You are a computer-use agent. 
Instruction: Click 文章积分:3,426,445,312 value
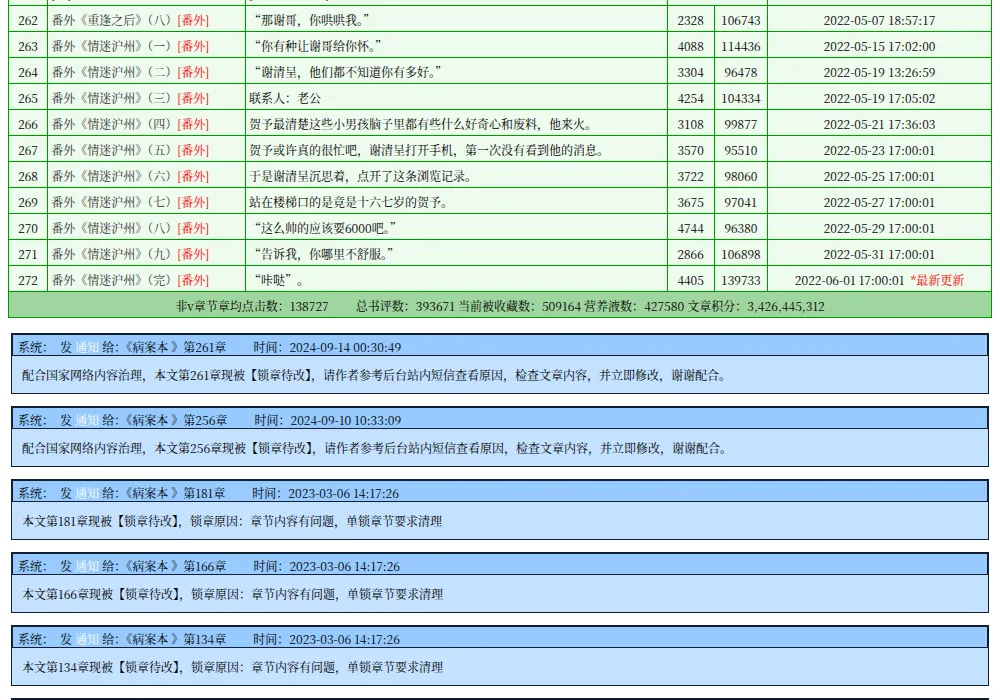click(756, 307)
